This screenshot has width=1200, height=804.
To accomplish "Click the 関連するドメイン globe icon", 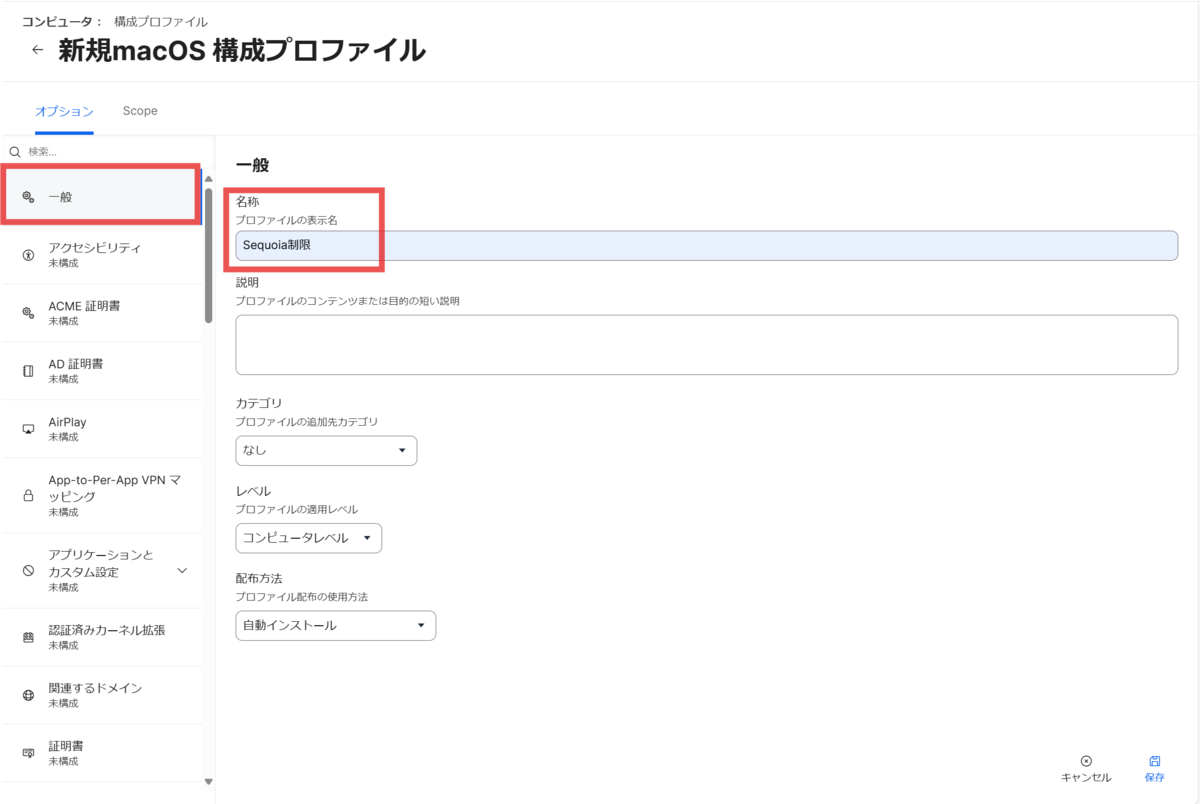I will (x=28, y=695).
